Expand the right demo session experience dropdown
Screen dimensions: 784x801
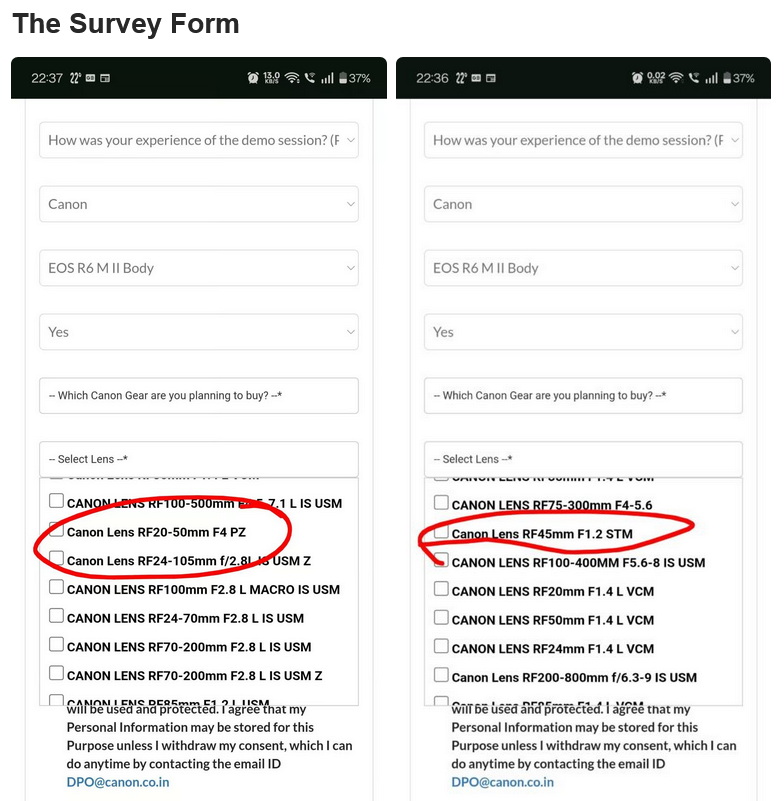pyautogui.click(x=583, y=140)
